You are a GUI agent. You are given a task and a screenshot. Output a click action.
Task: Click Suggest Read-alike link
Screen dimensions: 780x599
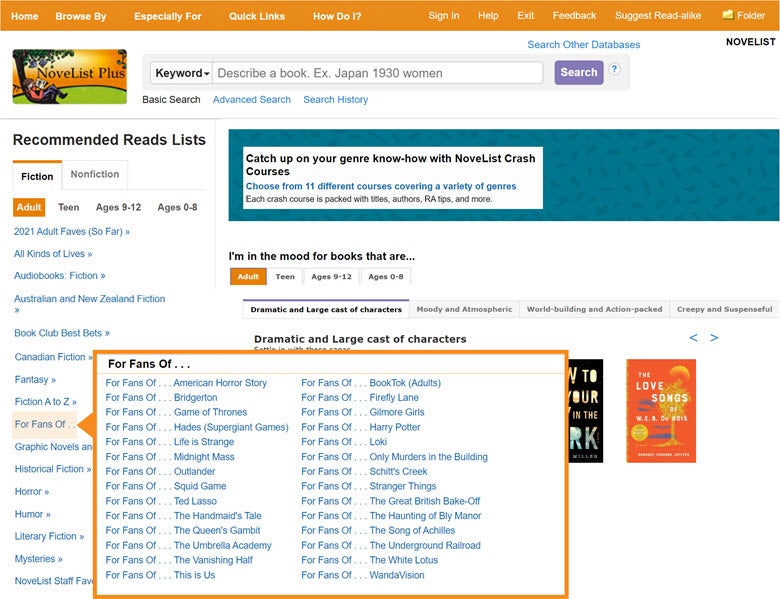[x=658, y=15]
